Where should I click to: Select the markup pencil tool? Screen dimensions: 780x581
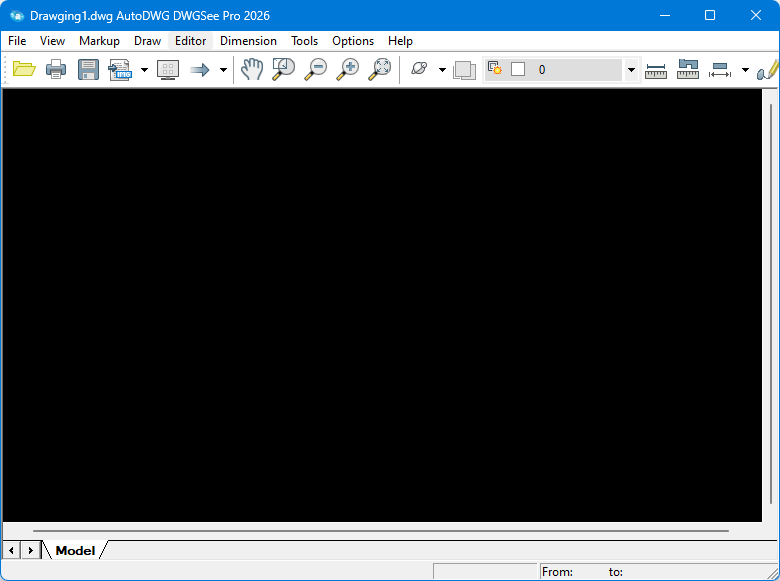coord(768,69)
